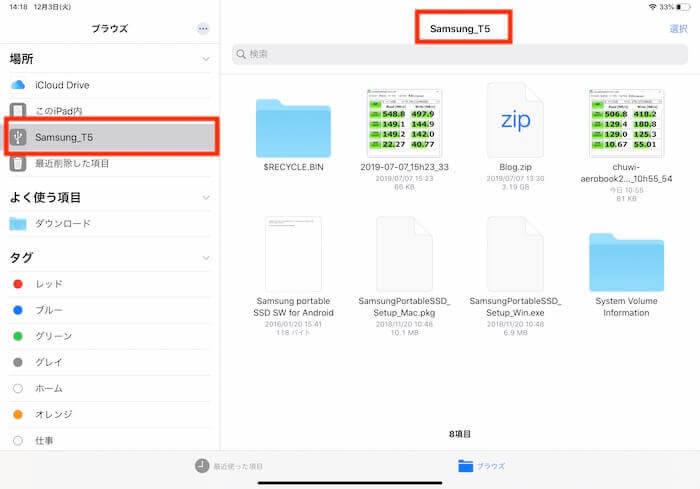Screen dimensions: 700x489
Task: Click the ダウンロード folder icon
Action: pos(18,223)
